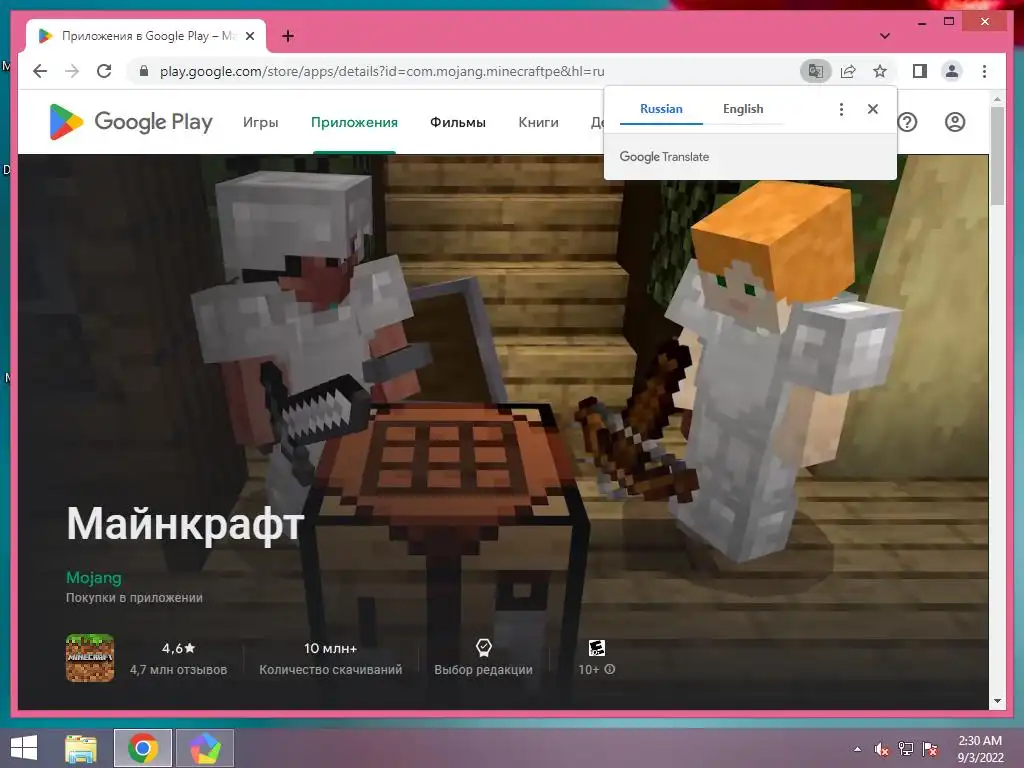Switch translation to the English tab
1024x768 pixels.
(x=743, y=109)
